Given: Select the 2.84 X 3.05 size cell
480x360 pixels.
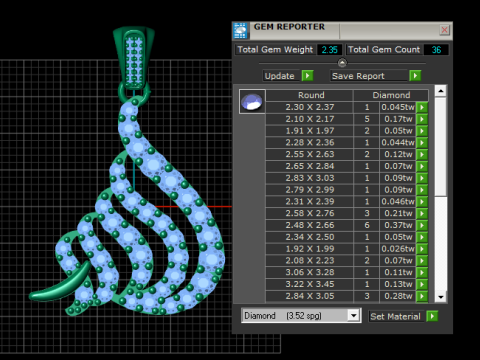Looking at the screenshot, I should (309, 296).
